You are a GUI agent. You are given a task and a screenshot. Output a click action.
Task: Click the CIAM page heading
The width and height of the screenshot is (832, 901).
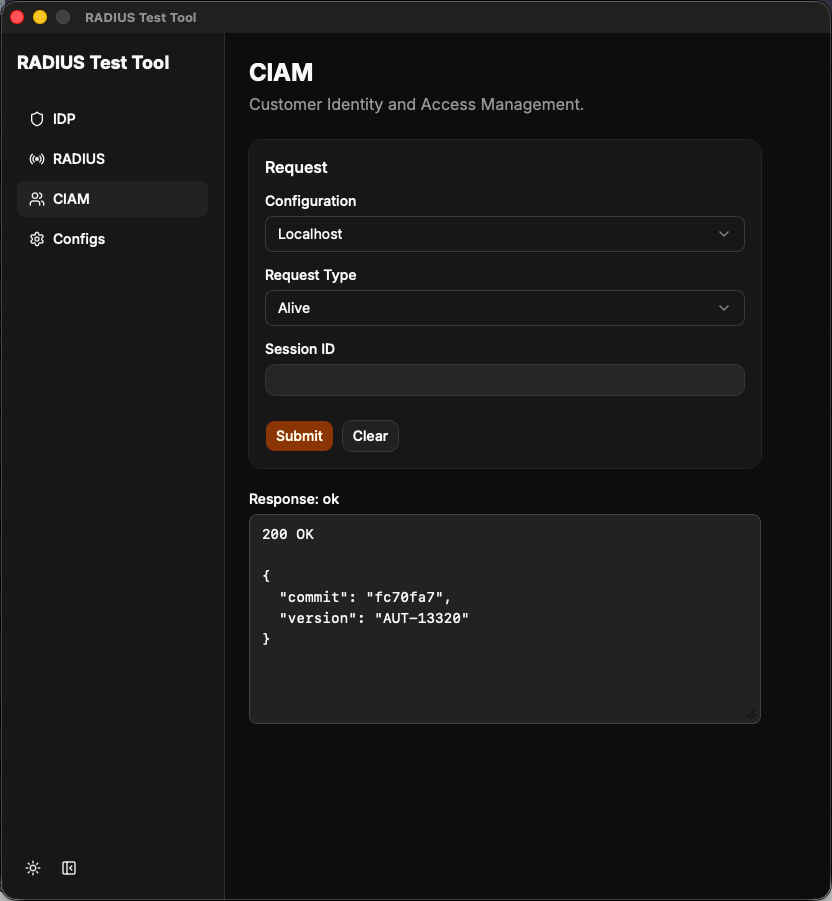point(281,72)
